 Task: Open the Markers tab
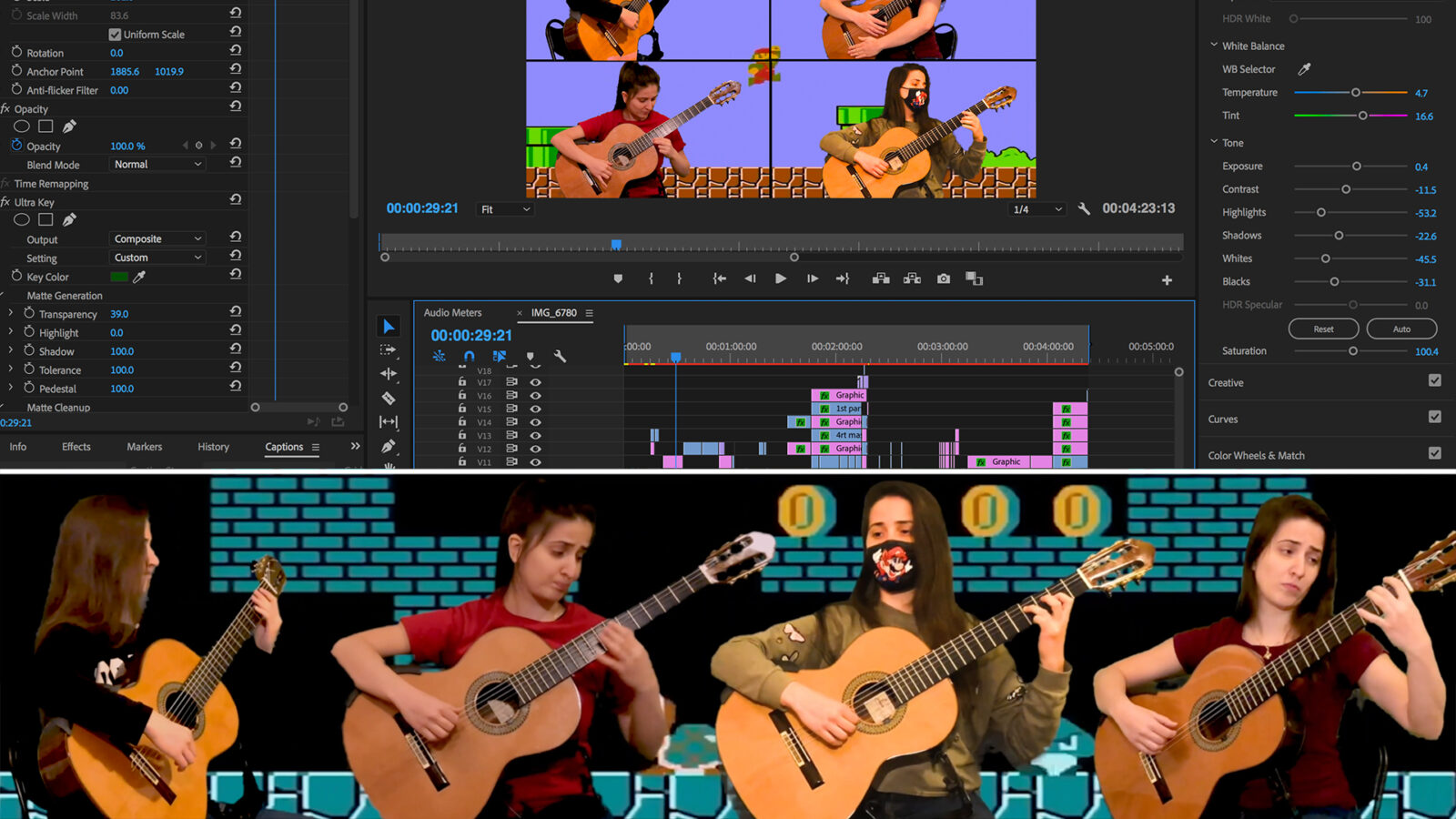point(145,447)
